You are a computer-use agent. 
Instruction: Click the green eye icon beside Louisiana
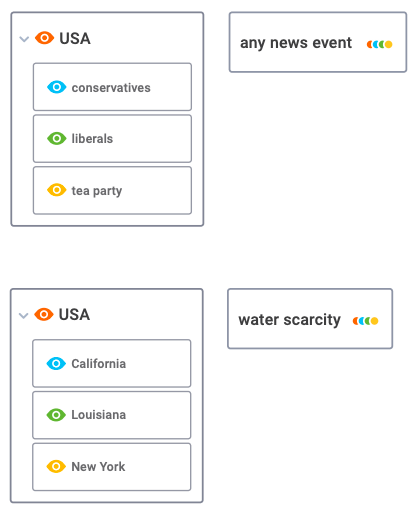(x=56, y=415)
